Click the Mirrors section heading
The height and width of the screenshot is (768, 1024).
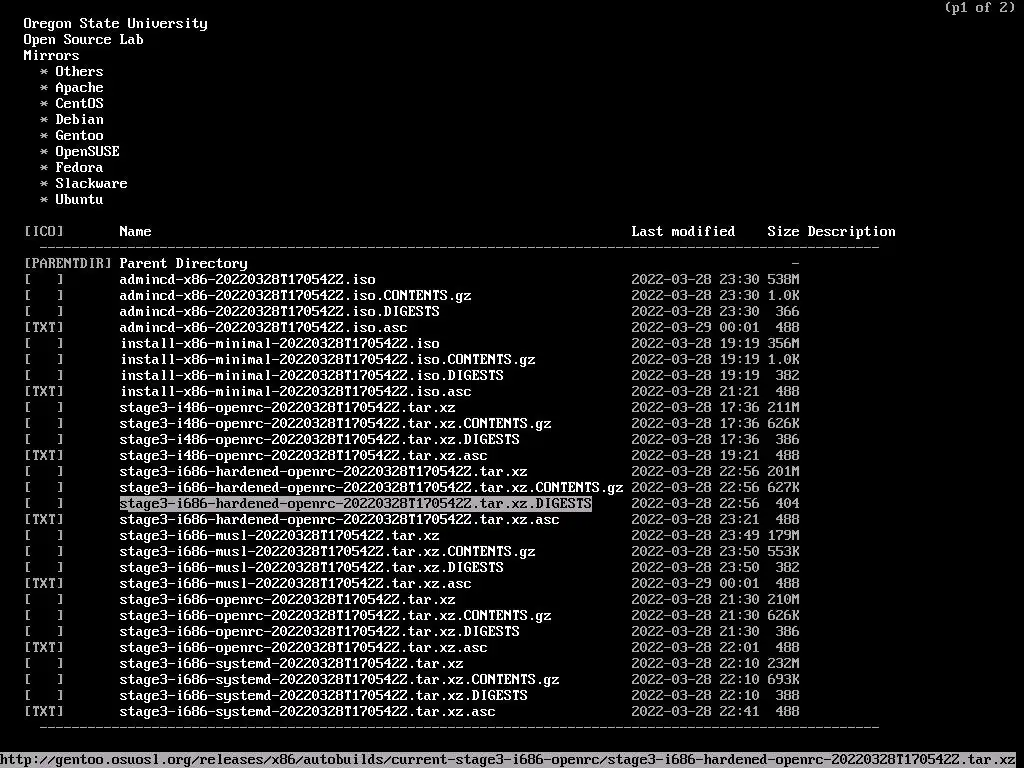[x=52, y=56]
